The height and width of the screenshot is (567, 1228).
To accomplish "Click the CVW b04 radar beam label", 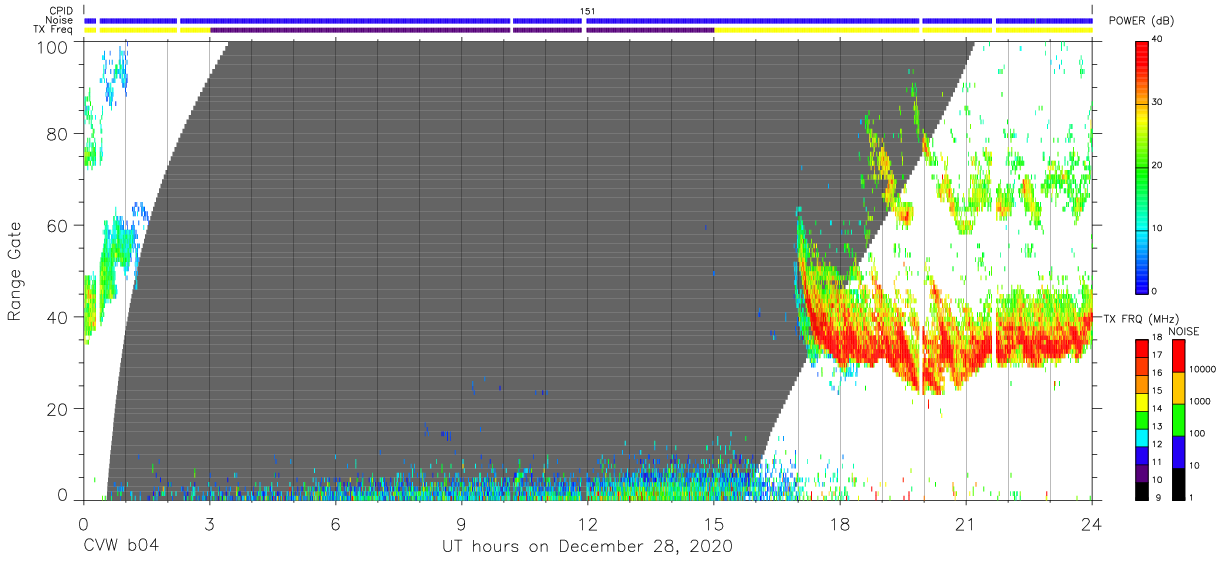I will [x=121, y=547].
